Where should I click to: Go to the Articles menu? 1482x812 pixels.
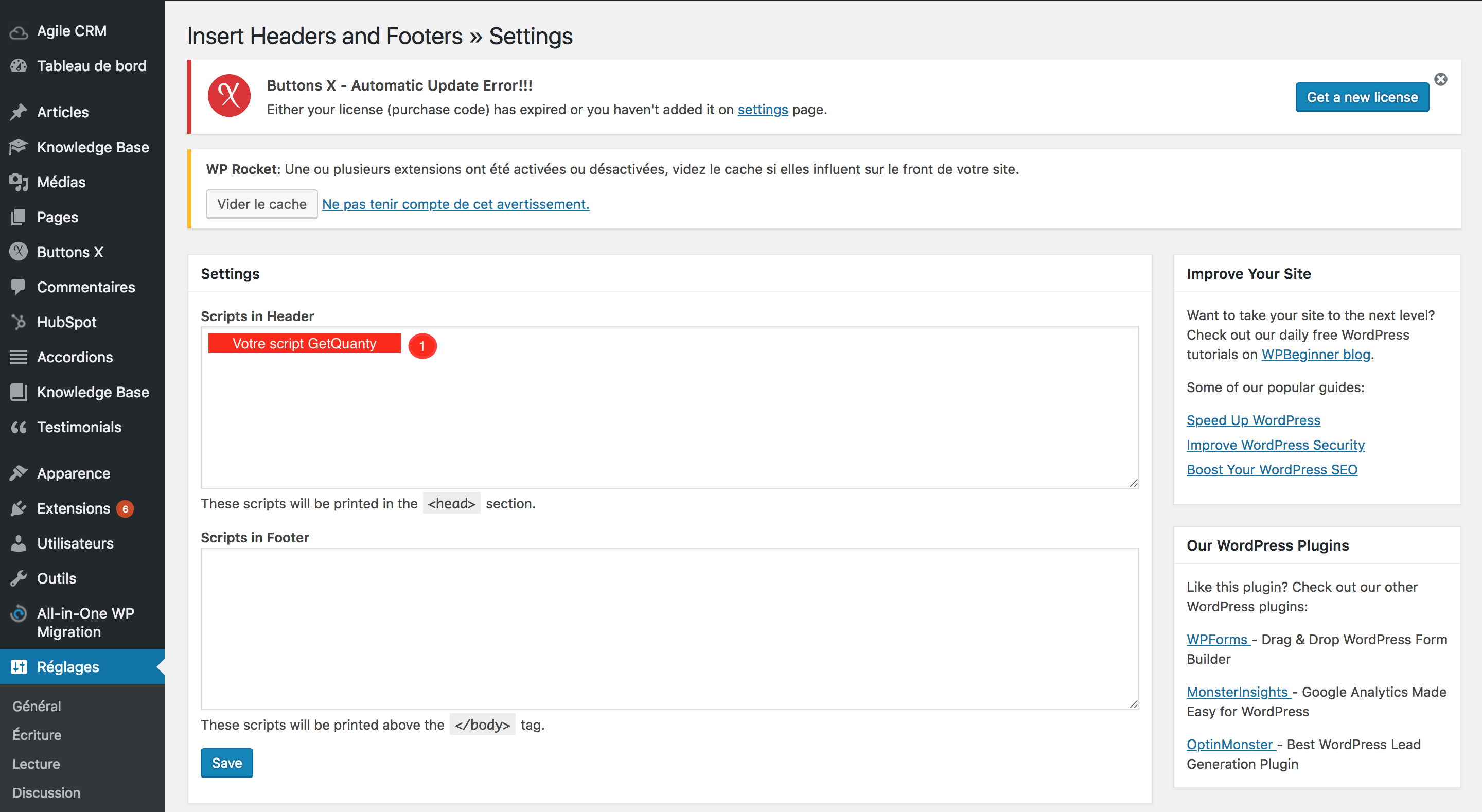tap(63, 112)
